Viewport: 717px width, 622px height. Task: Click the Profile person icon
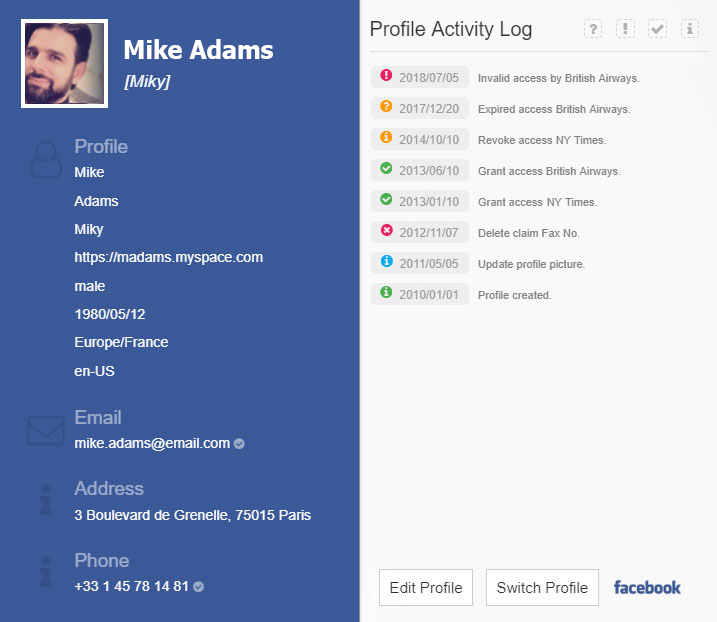coord(45,160)
